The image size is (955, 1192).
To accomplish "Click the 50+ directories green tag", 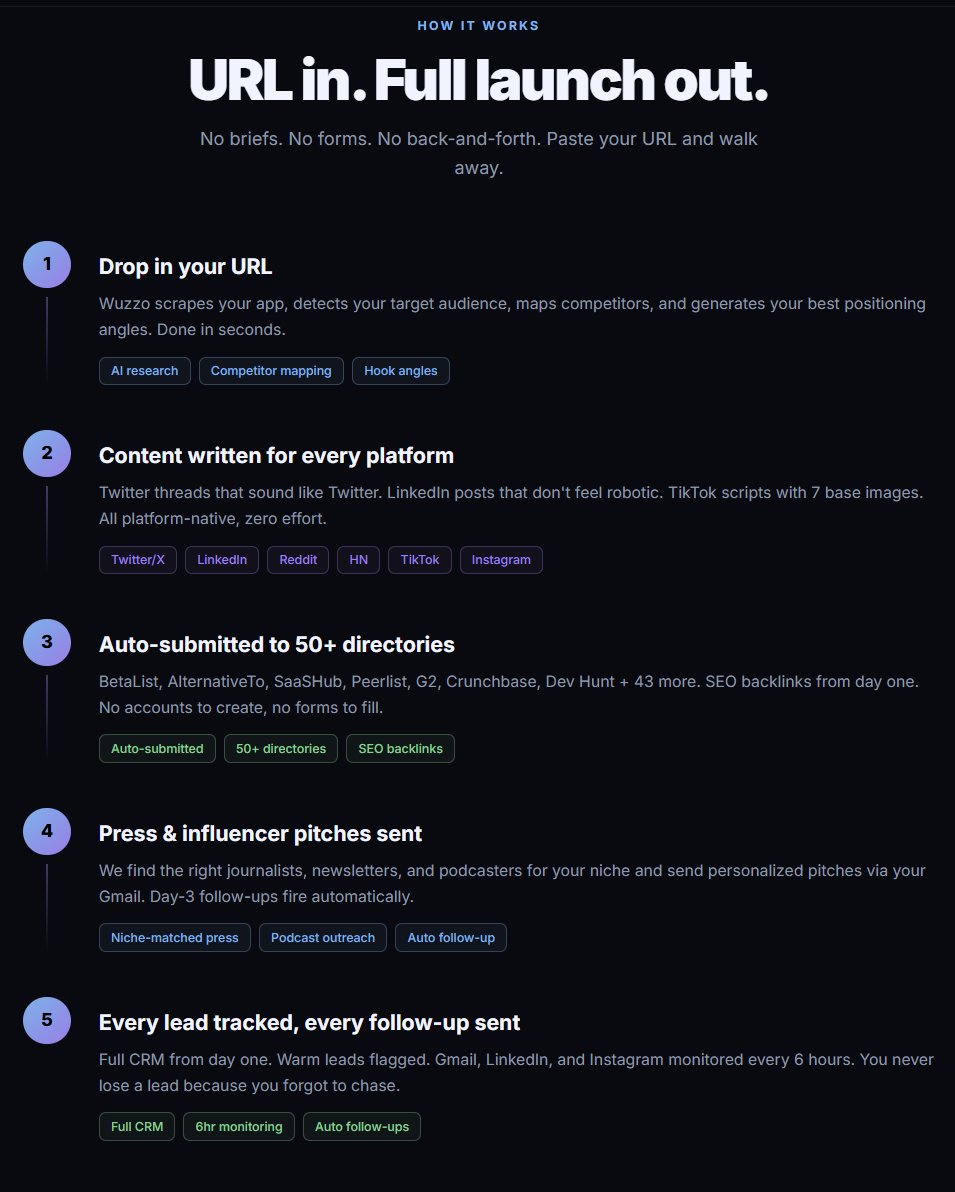I will pos(281,749).
